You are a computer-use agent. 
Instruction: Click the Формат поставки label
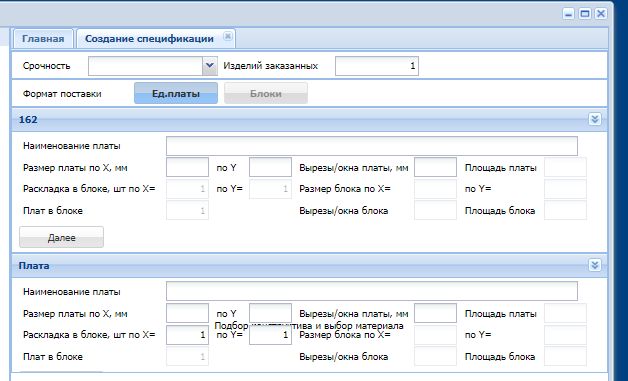pyautogui.click(x=62, y=94)
